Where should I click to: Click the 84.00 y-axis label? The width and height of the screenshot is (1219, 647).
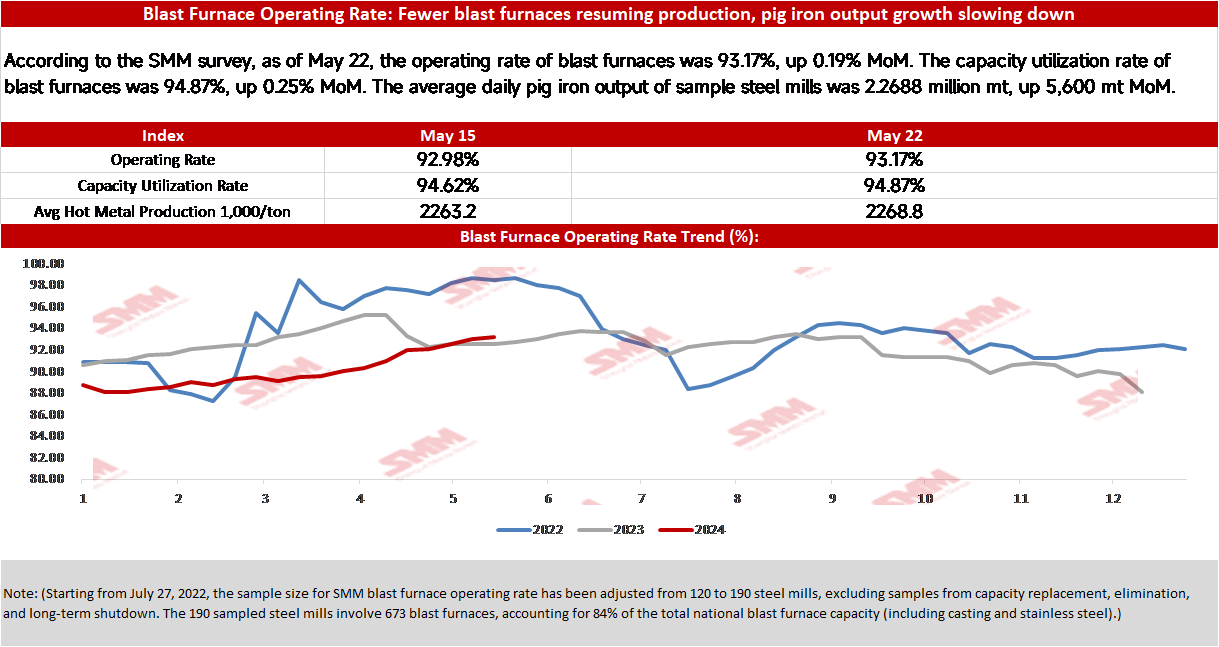coord(45,436)
